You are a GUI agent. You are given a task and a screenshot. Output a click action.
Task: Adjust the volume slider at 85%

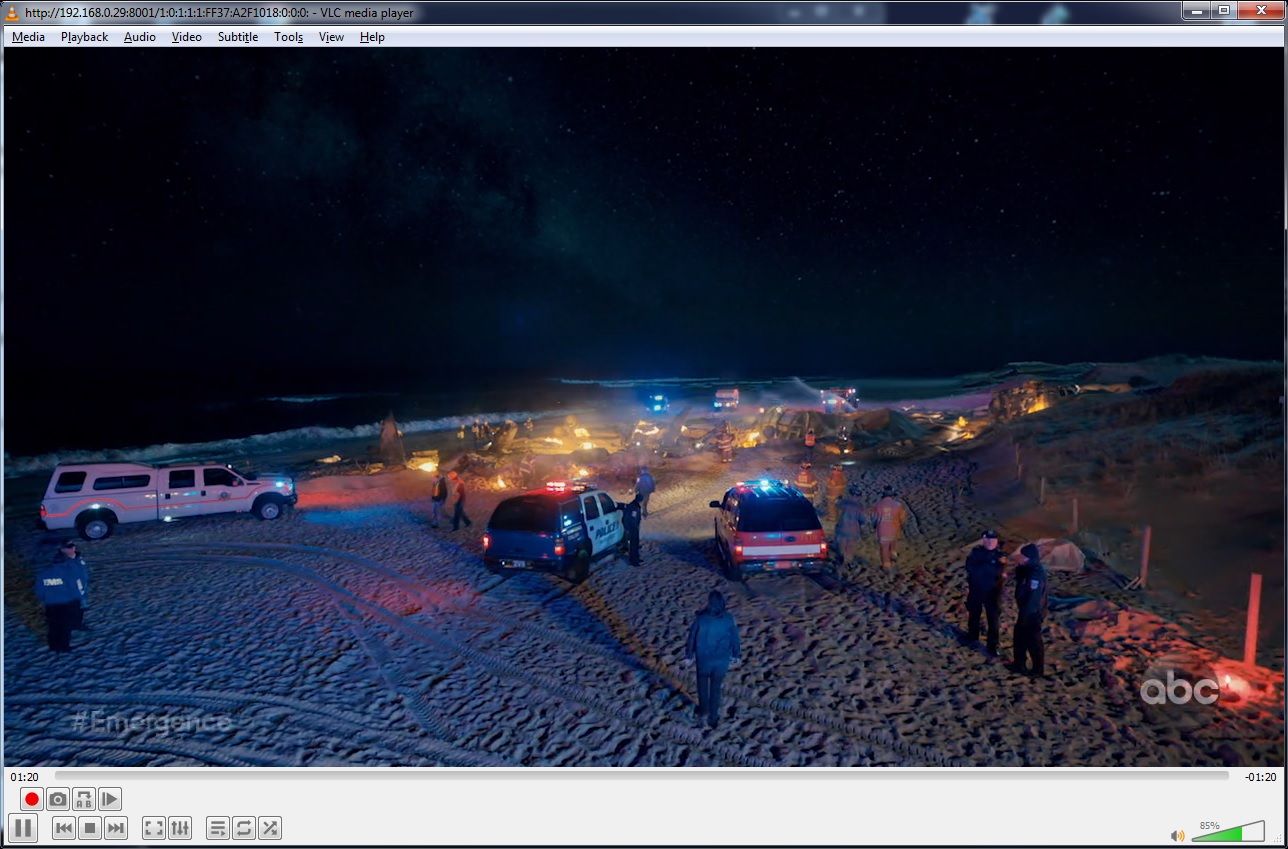[1229, 832]
